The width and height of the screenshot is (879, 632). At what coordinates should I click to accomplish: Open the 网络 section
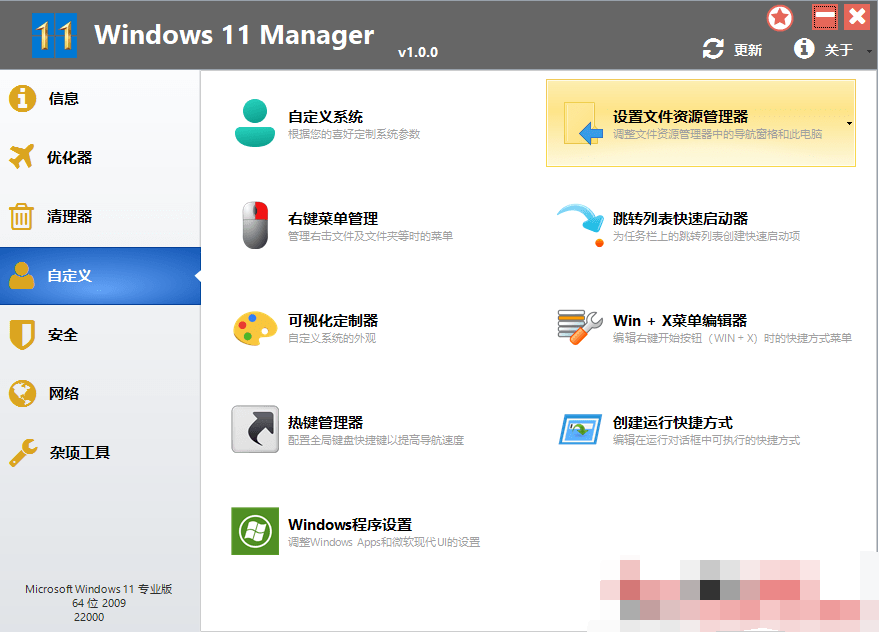pyautogui.click(x=100, y=394)
